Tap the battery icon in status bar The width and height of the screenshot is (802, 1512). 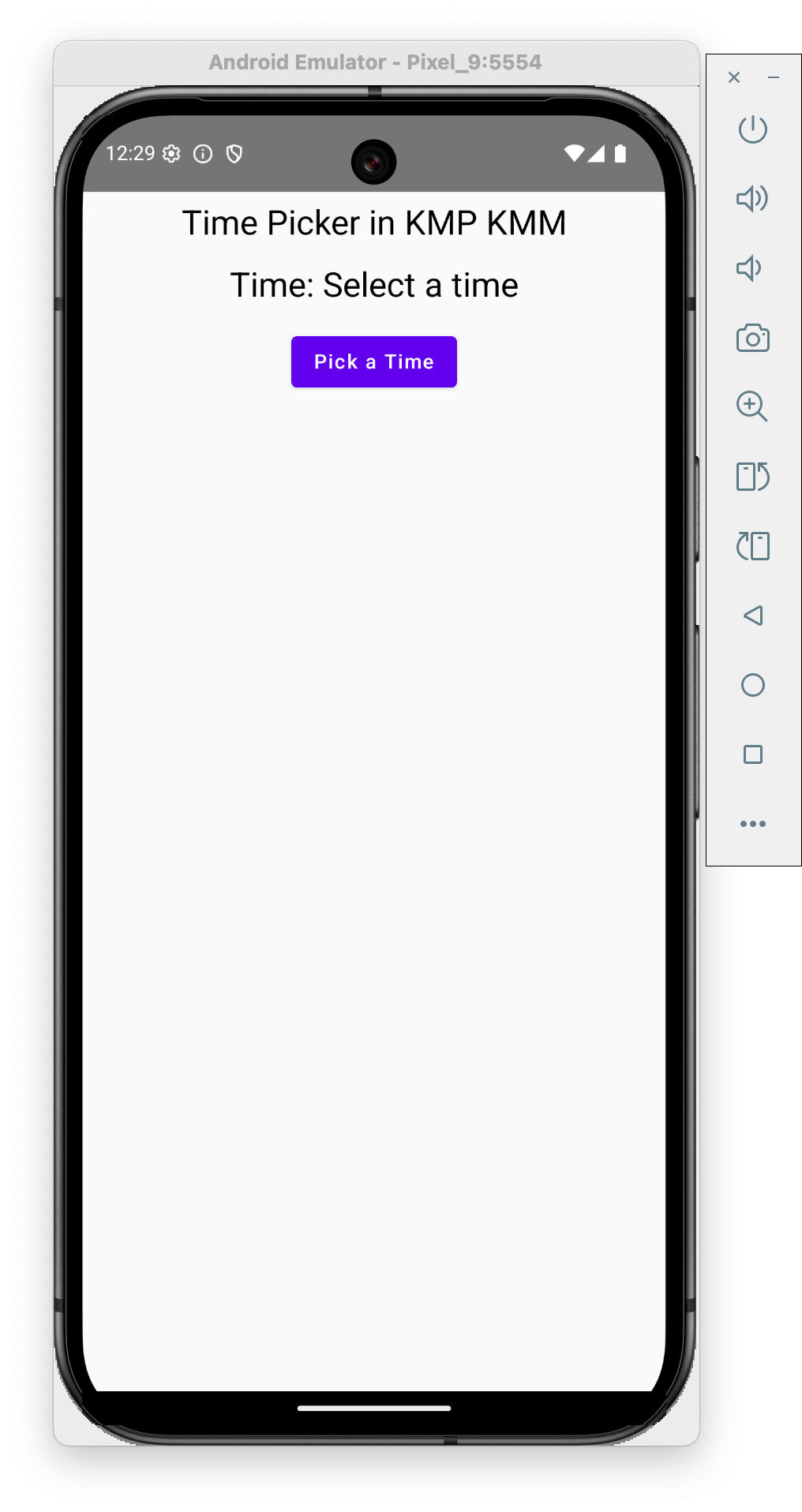coord(620,154)
